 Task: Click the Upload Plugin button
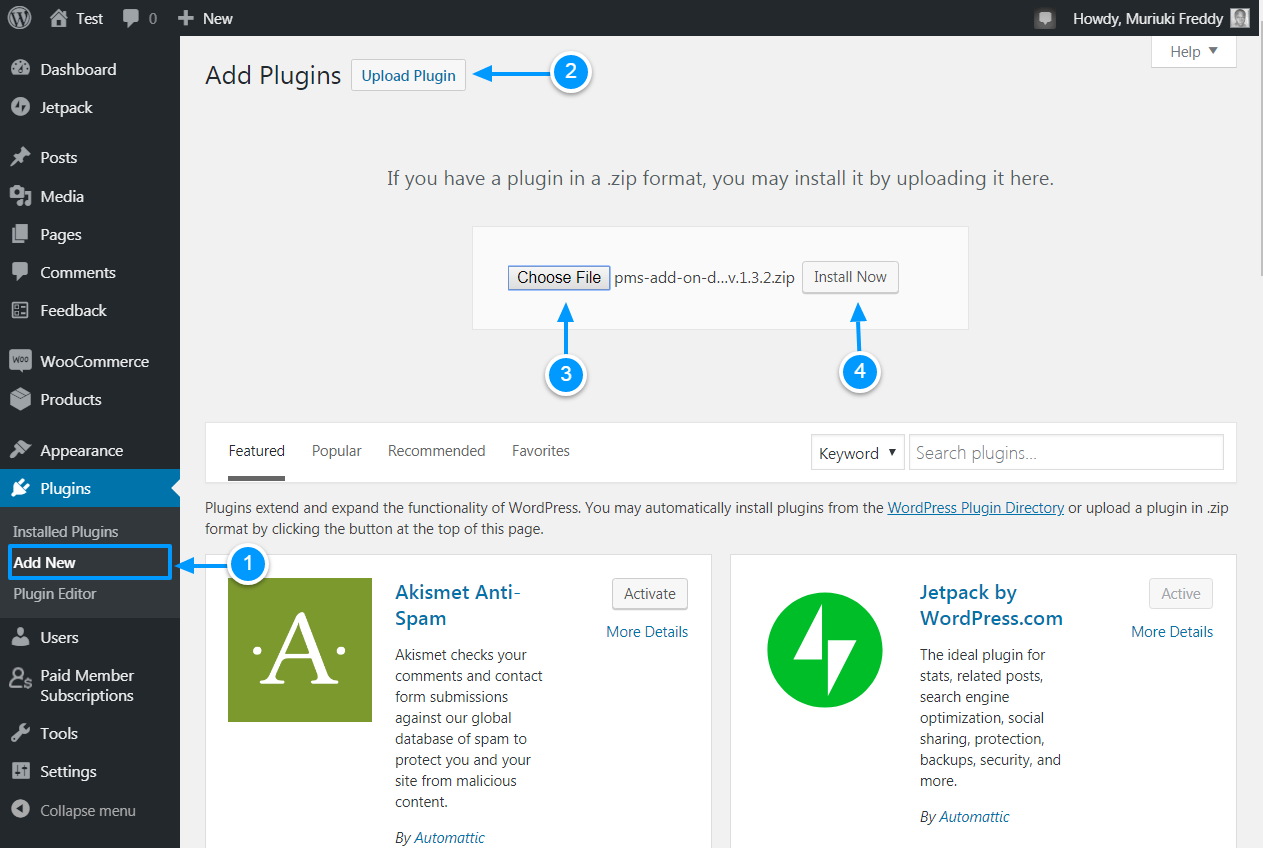coord(408,75)
